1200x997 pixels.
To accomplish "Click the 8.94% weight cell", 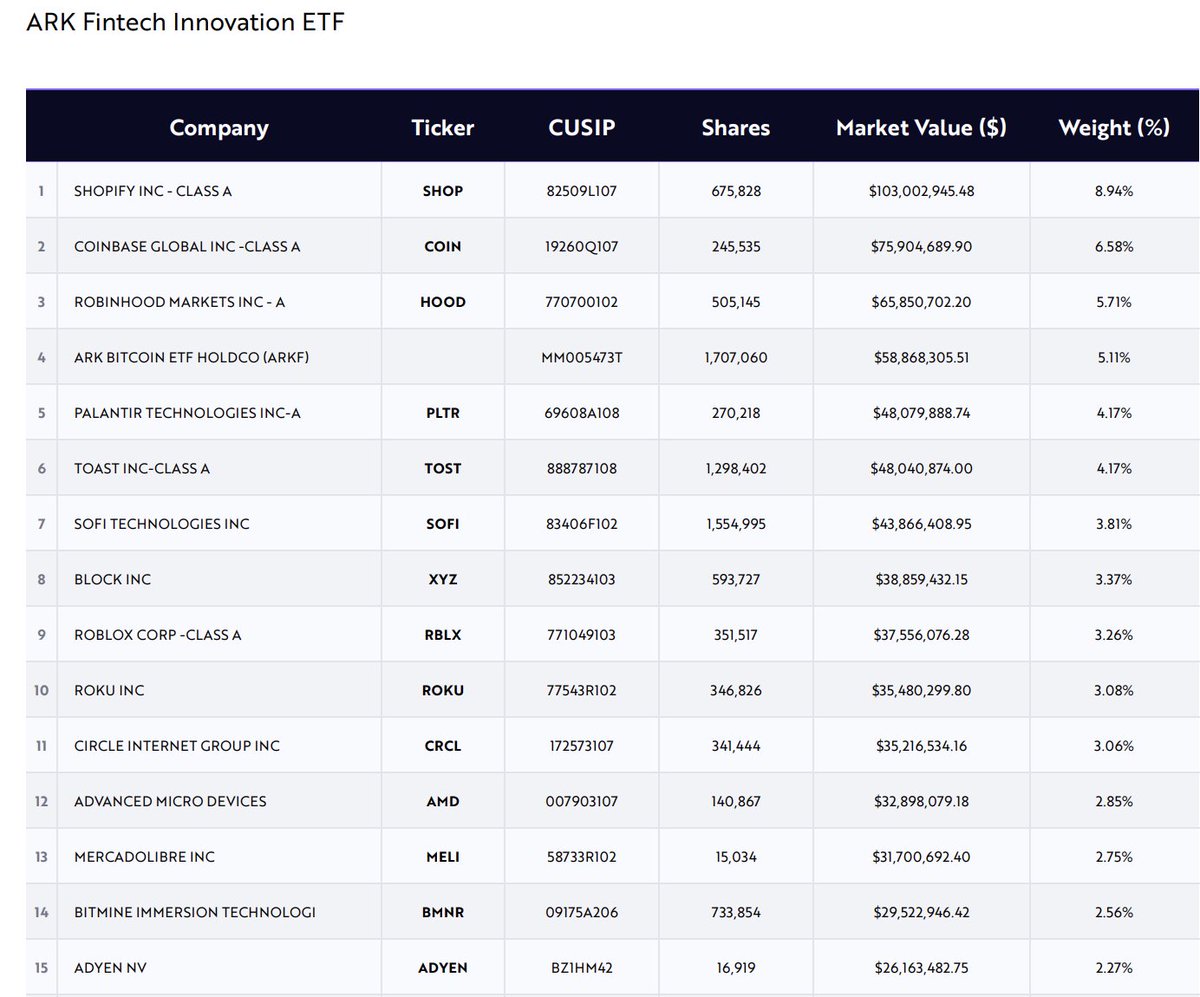I will (1114, 190).
